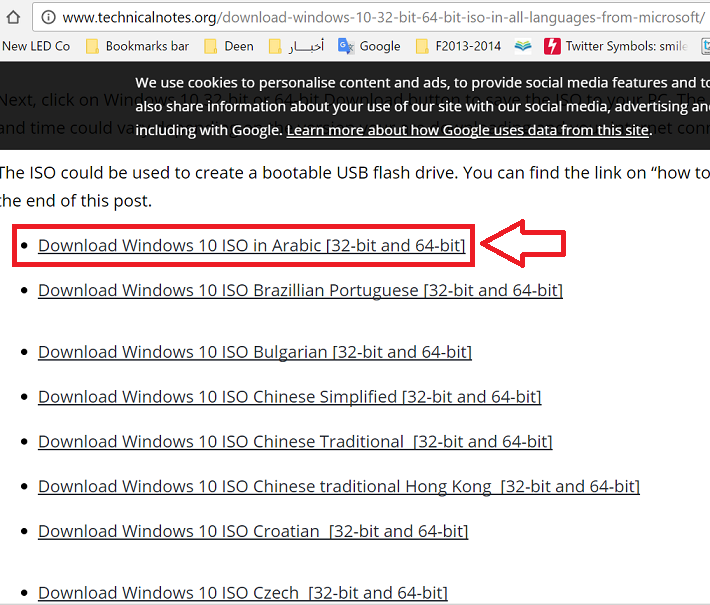Image resolution: width=710 pixels, height=605 pixels.
Task: Click the address bar URL field
Action: [380, 18]
